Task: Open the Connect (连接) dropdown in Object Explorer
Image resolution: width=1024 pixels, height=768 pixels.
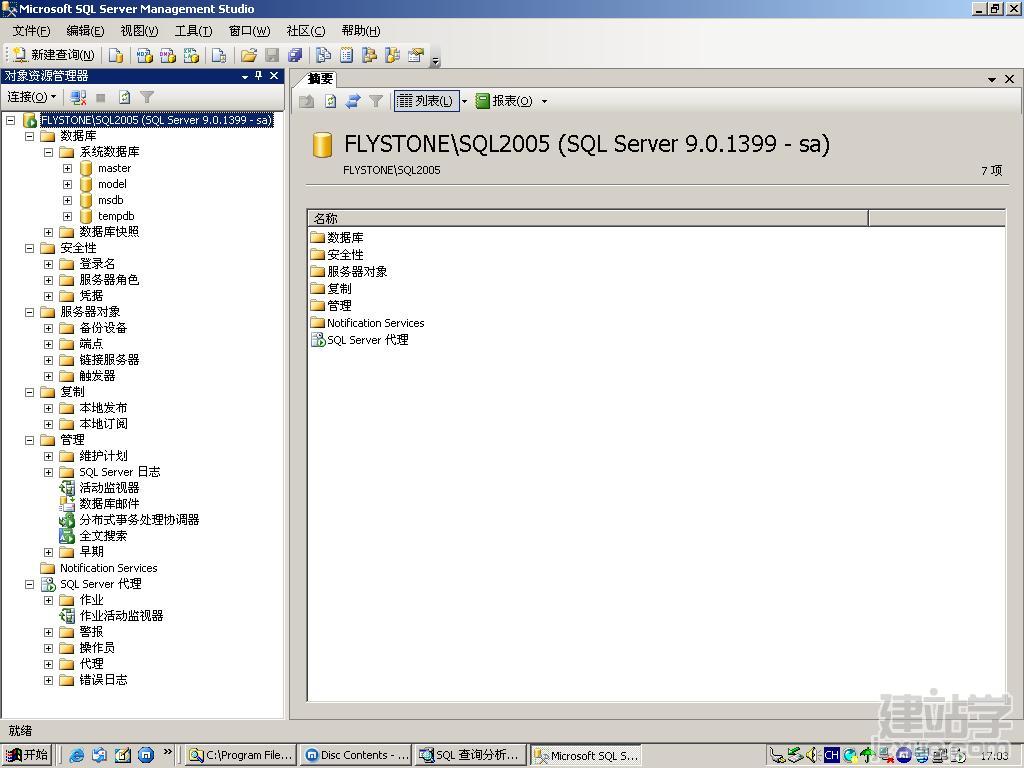Action: pos(31,97)
